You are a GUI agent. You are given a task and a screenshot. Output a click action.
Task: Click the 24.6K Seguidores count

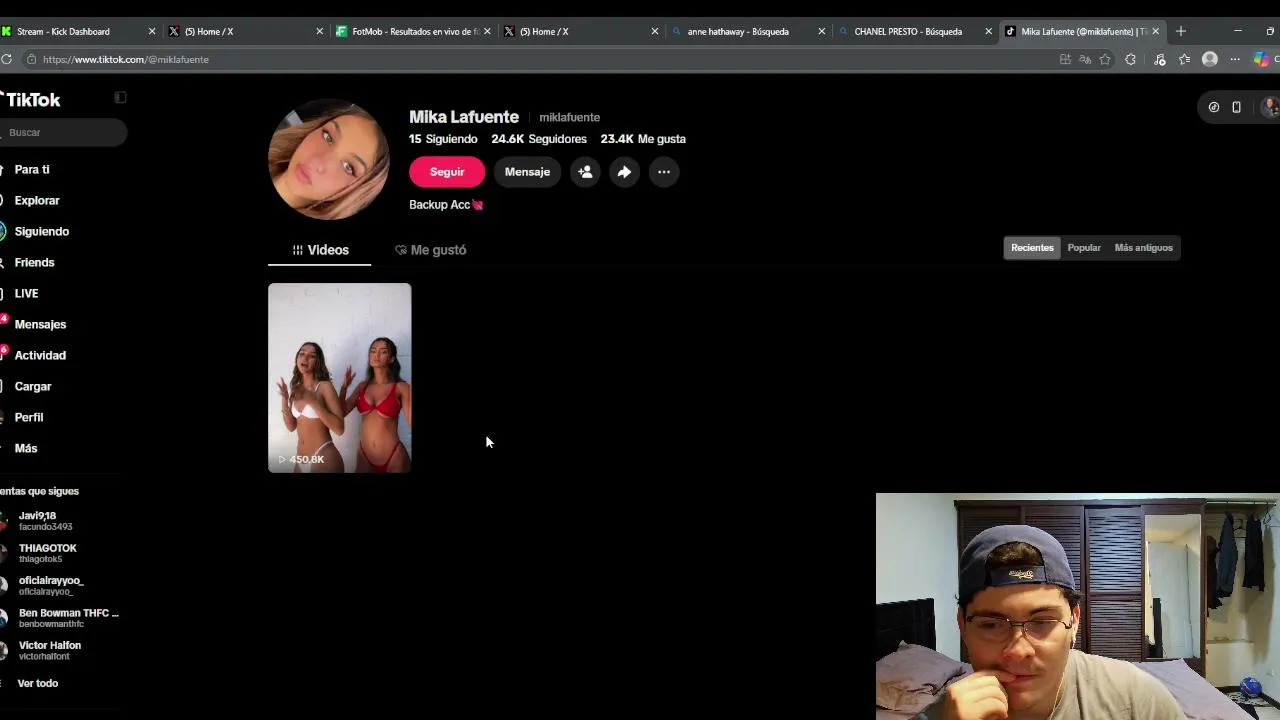tap(539, 139)
